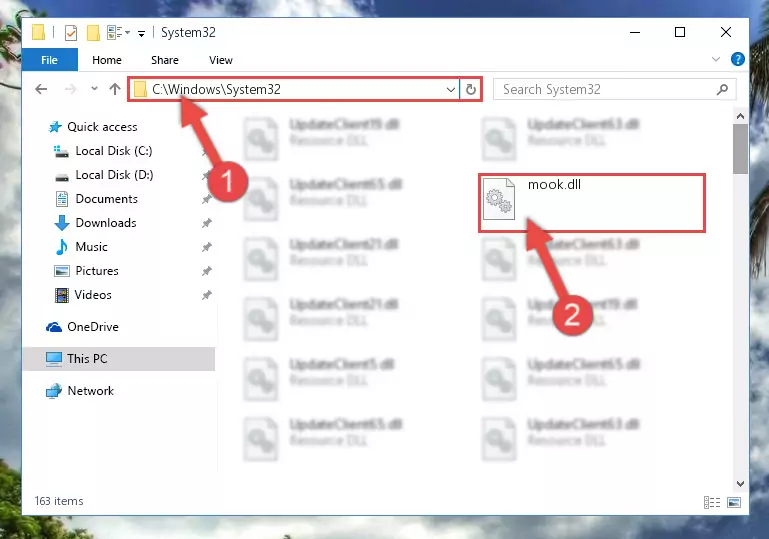Click the Videos film icon in sidebar
Image resolution: width=769 pixels, height=539 pixels.
pos(62,295)
